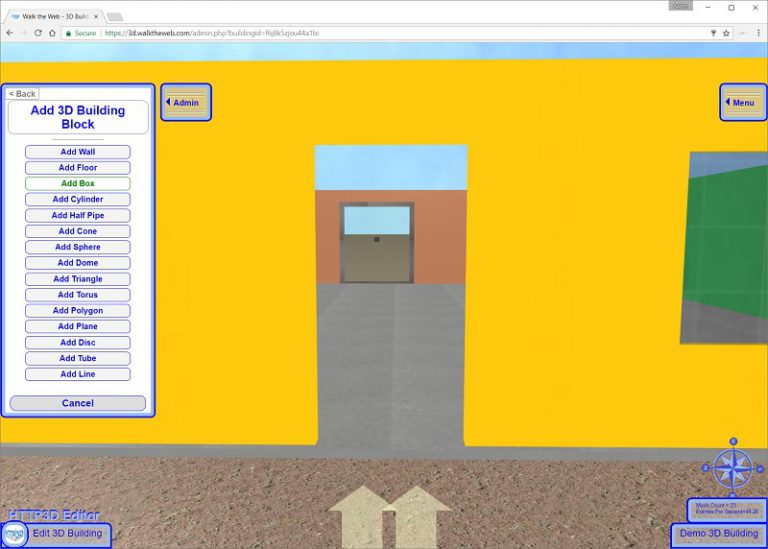Reload the page with browser refresh icon
This screenshot has width=768, height=549.
pos(38,33)
